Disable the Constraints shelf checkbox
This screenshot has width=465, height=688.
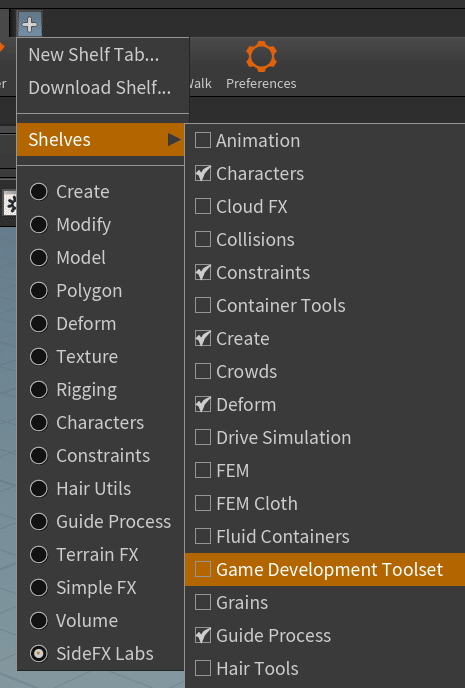203,272
